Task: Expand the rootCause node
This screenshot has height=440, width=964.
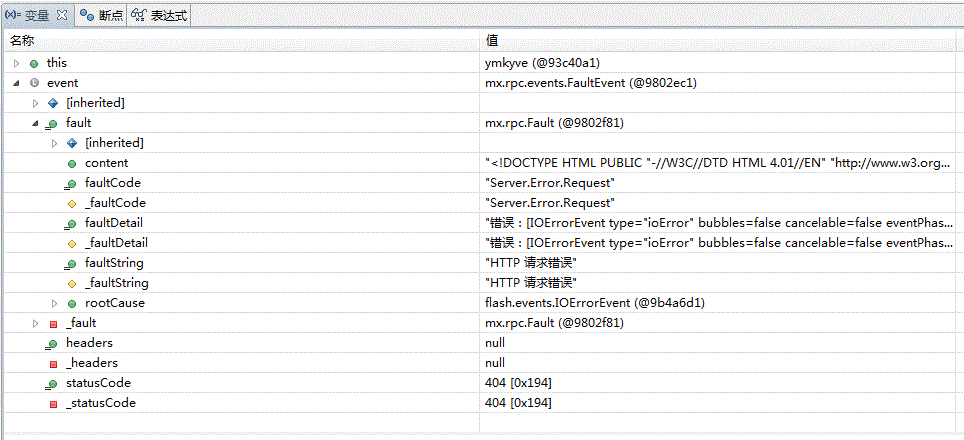Action: pyautogui.click(x=55, y=303)
